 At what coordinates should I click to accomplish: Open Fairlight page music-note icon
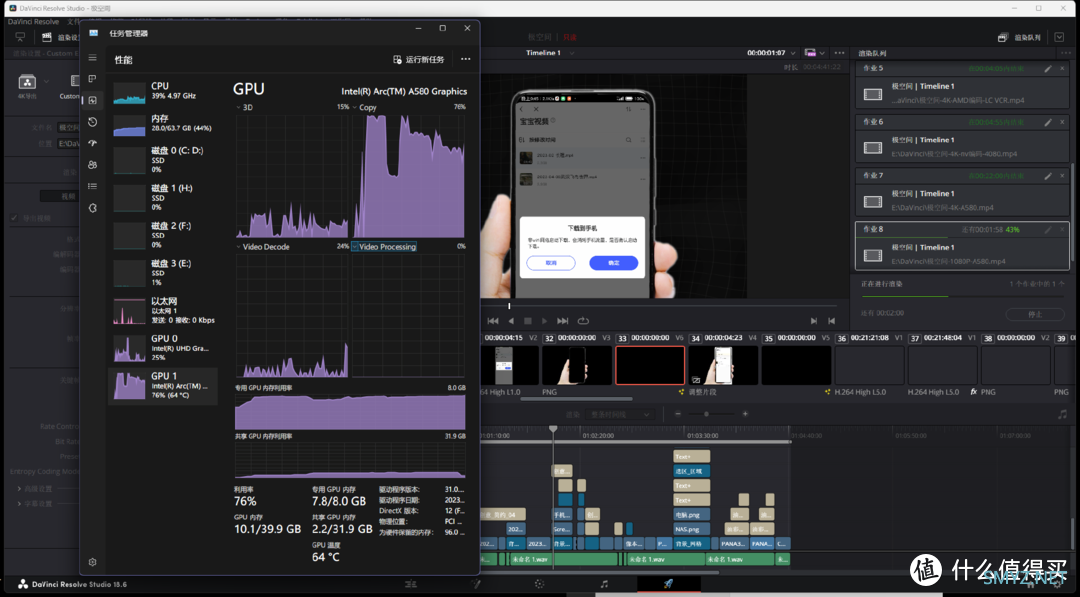[604, 584]
